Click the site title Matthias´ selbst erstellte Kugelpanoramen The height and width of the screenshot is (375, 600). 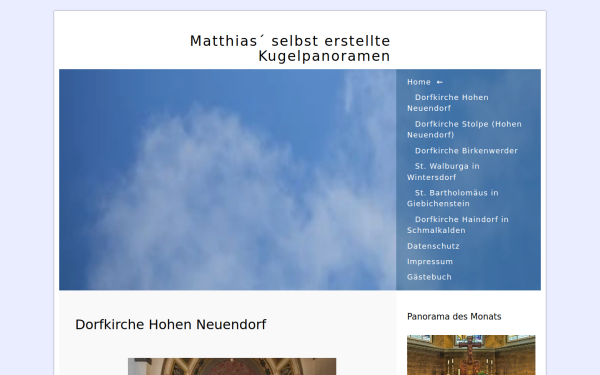pos(290,48)
